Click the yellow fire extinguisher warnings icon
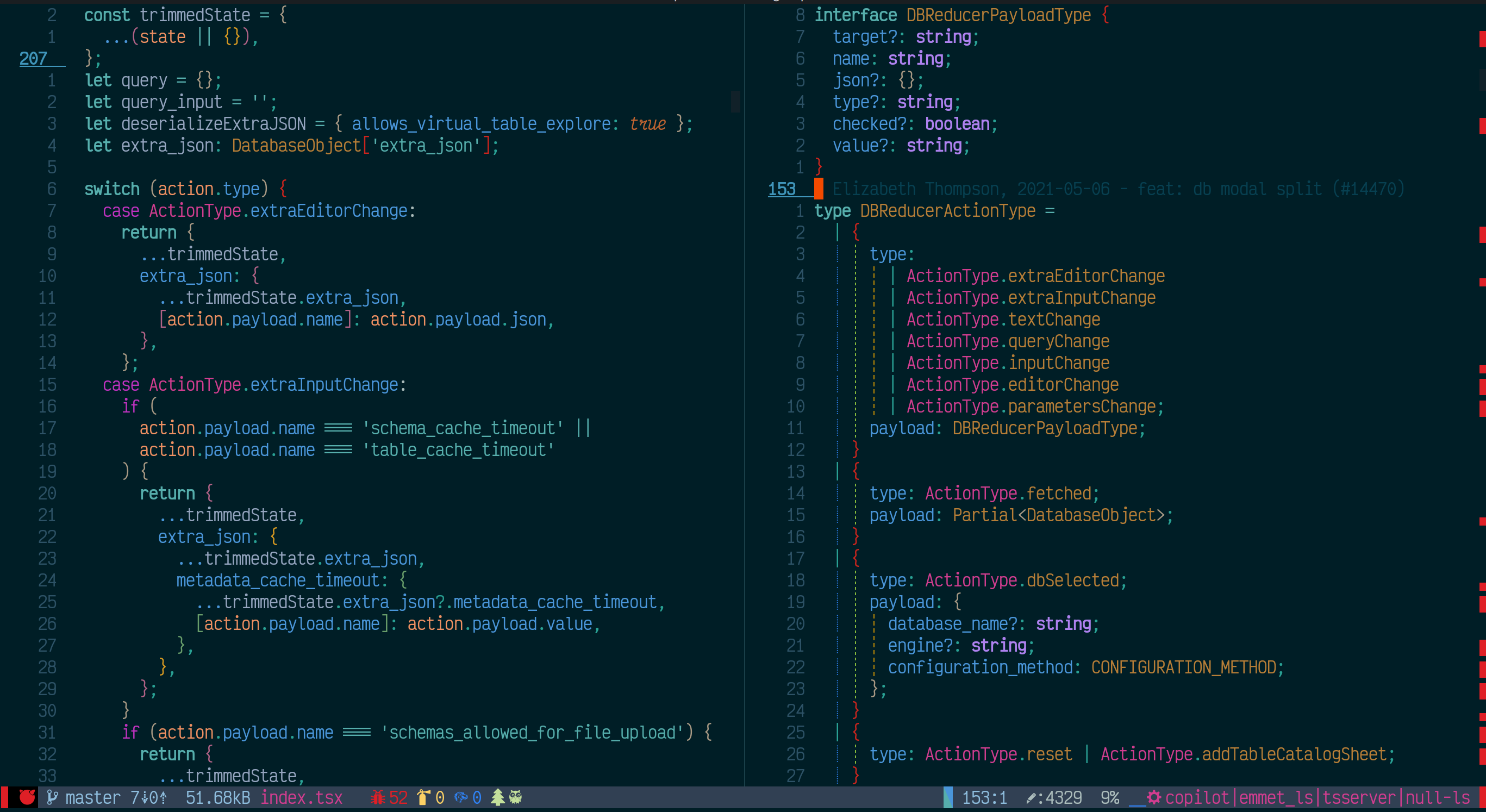 point(423,797)
